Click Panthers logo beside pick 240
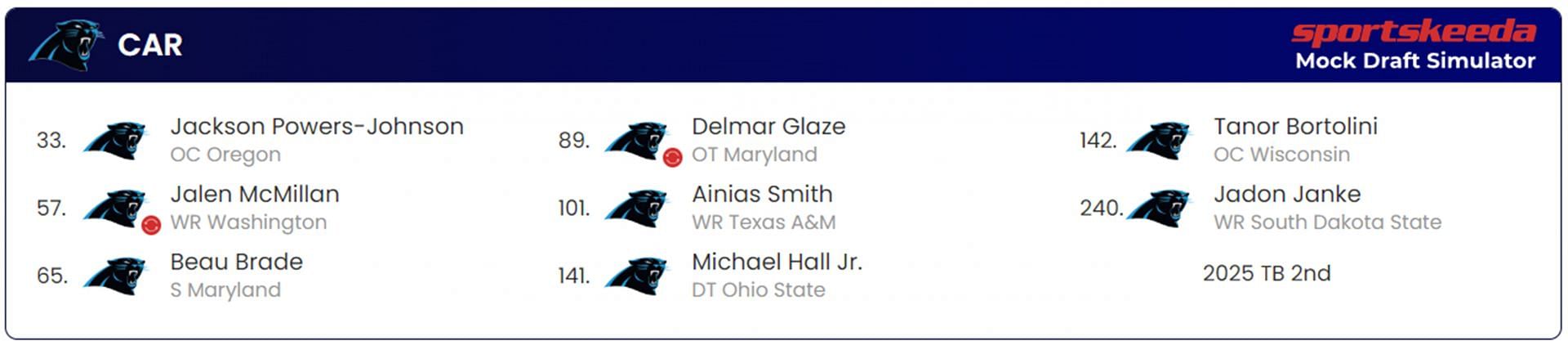The width and height of the screenshot is (1568, 341). click(1158, 209)
